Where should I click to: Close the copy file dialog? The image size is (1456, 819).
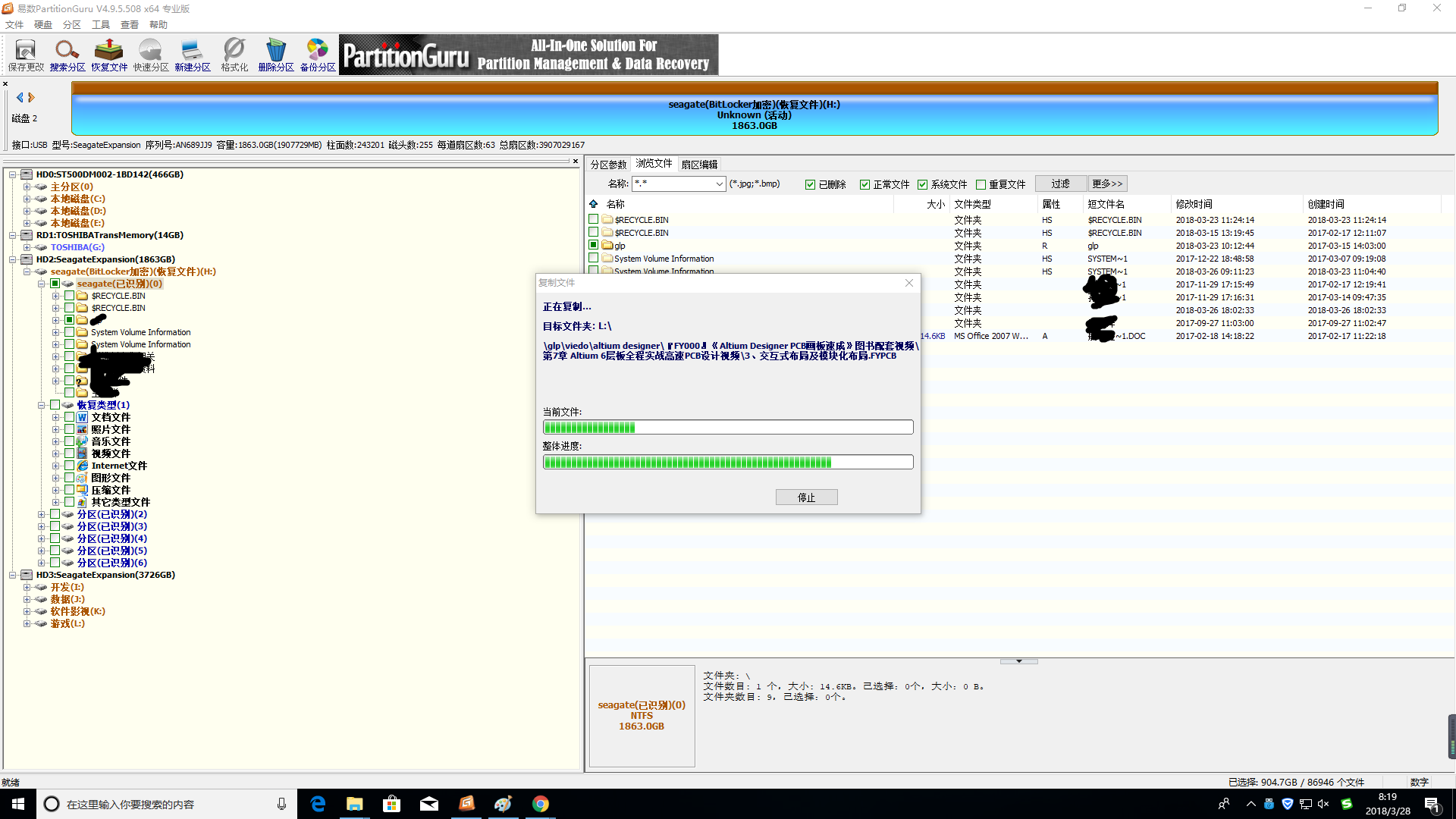[x=908, y=283]
